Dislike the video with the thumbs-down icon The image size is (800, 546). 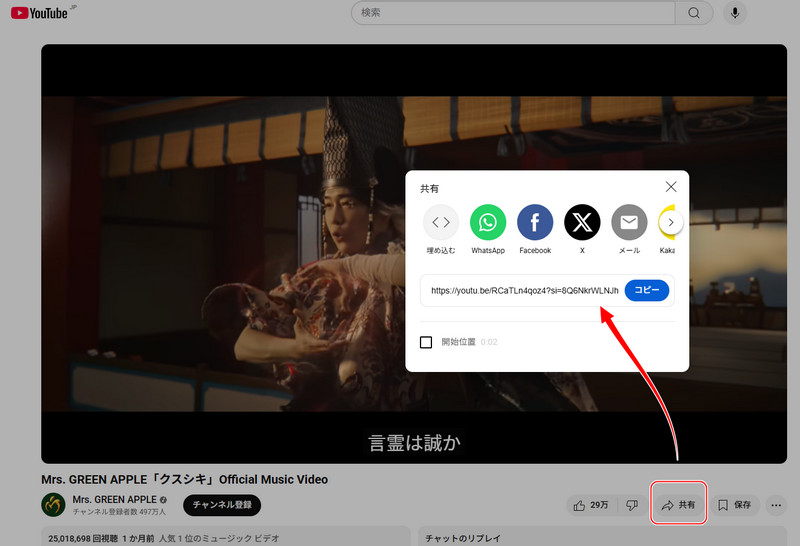(x=632, y=505)
